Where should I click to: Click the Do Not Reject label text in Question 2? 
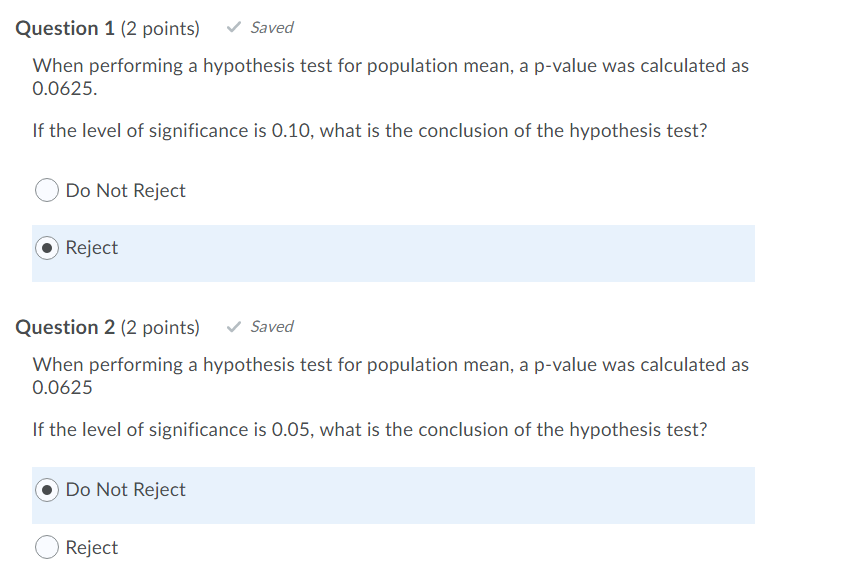point(126,490)
